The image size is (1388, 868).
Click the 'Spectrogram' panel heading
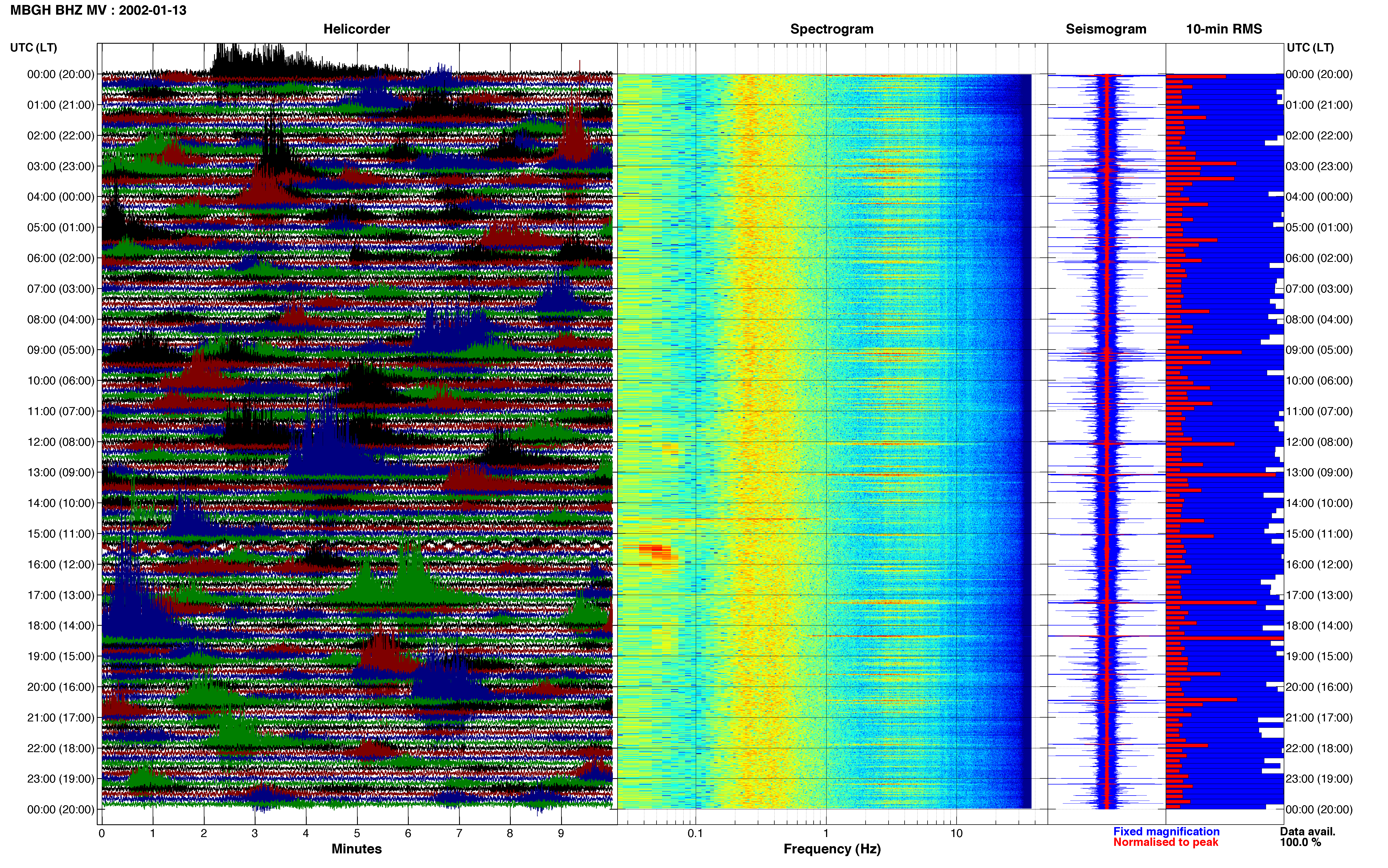click(832, 29)
